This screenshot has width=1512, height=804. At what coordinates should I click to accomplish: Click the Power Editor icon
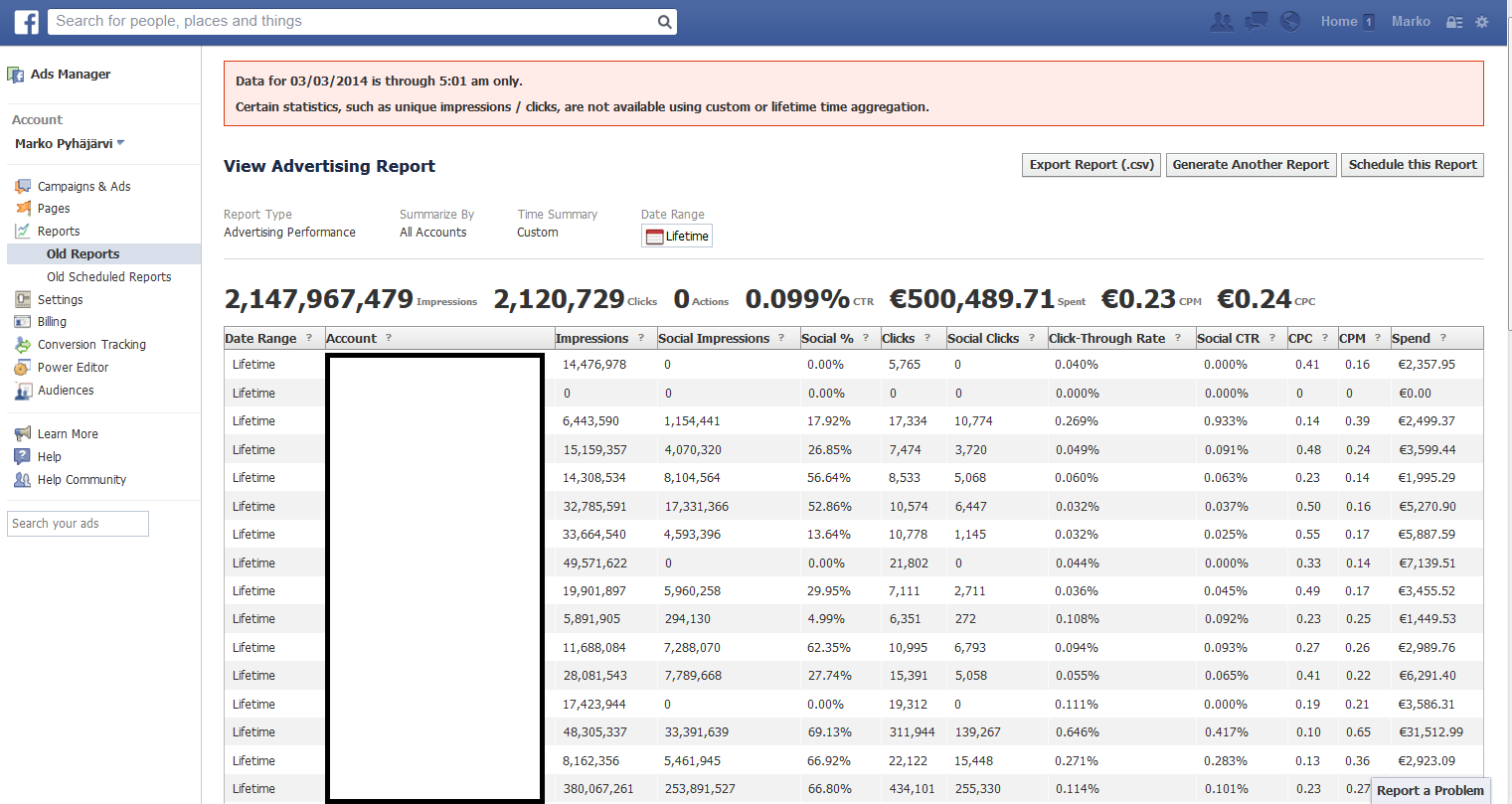[23, 368]
